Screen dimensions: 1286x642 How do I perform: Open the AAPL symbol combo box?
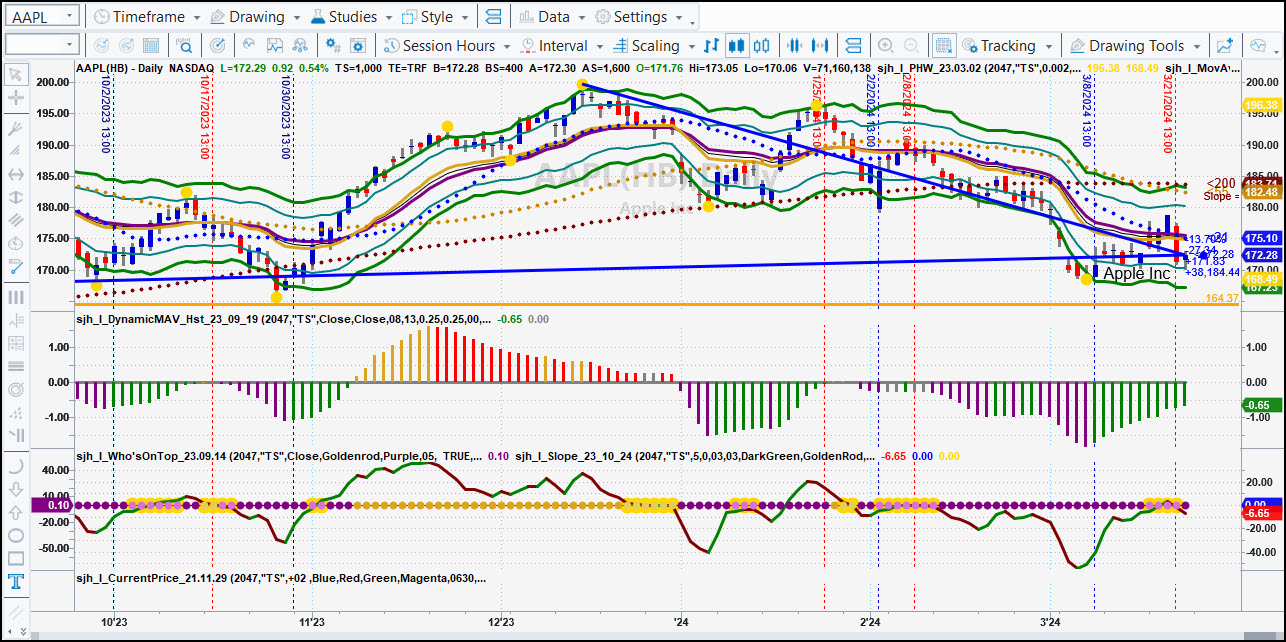(41, 17)
